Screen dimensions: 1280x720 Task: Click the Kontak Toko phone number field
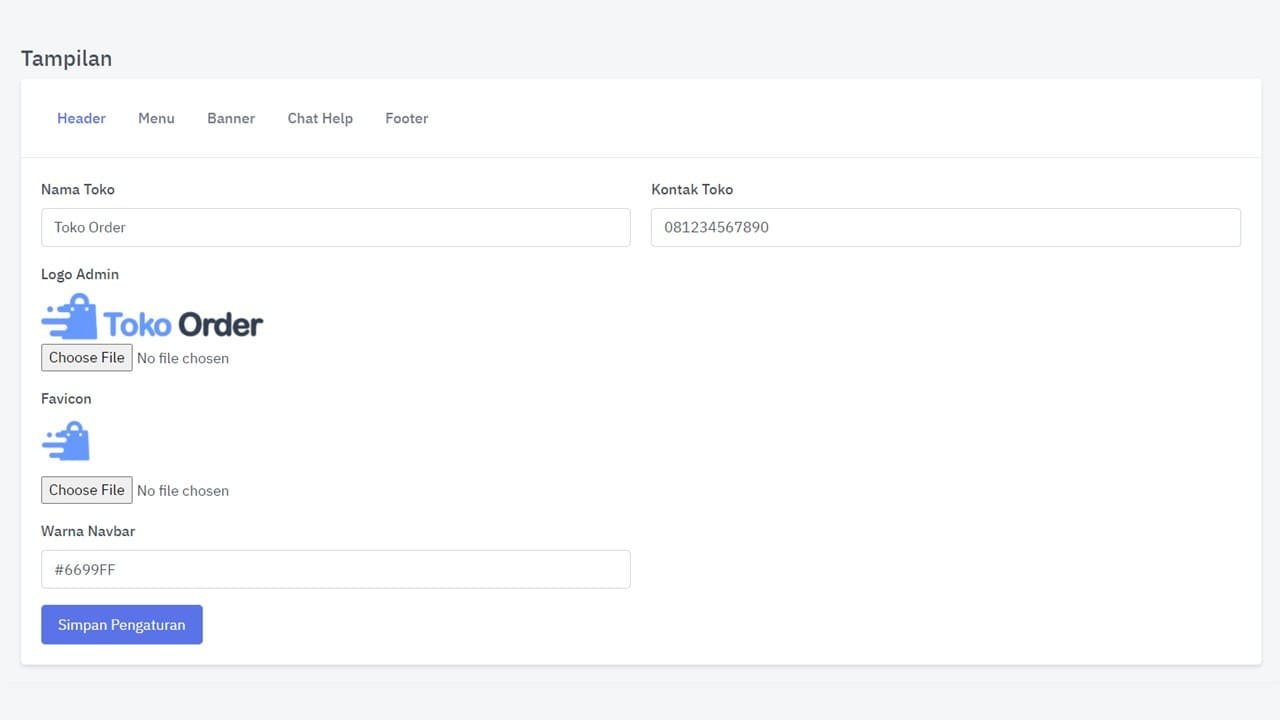(x=945, y=227)
